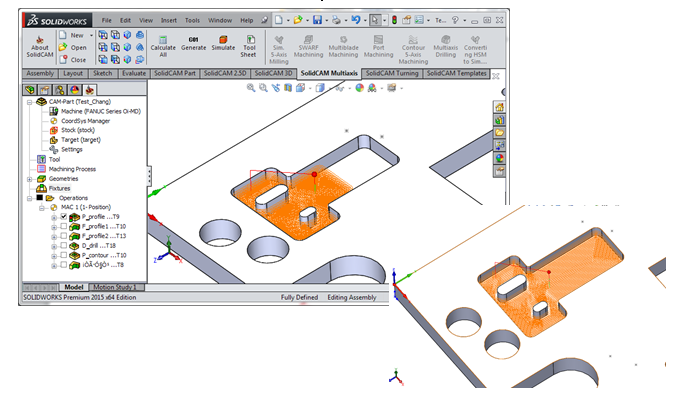The height and width of the screenshot is (405, 693).
Task: Open the FeatureManager design tree tab
Action: (30, 90)
